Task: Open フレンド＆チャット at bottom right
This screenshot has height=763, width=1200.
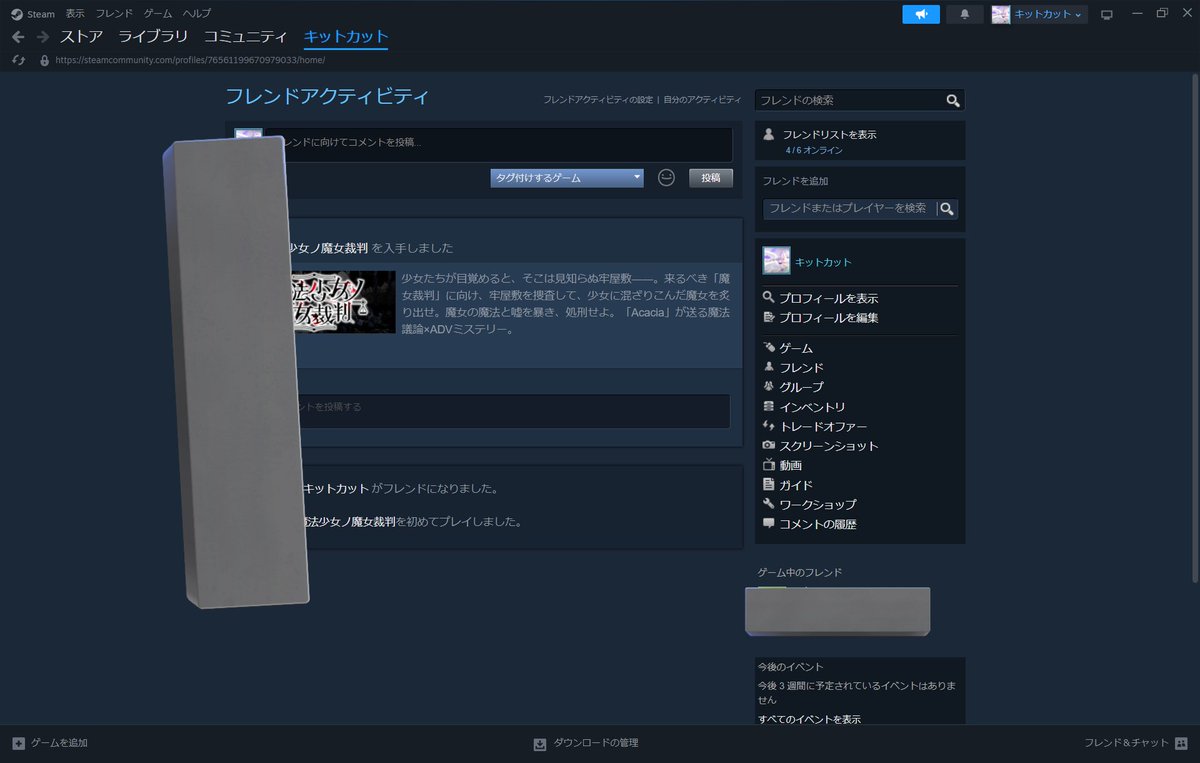Action: pyautogui.click(x=1136, y=743)
